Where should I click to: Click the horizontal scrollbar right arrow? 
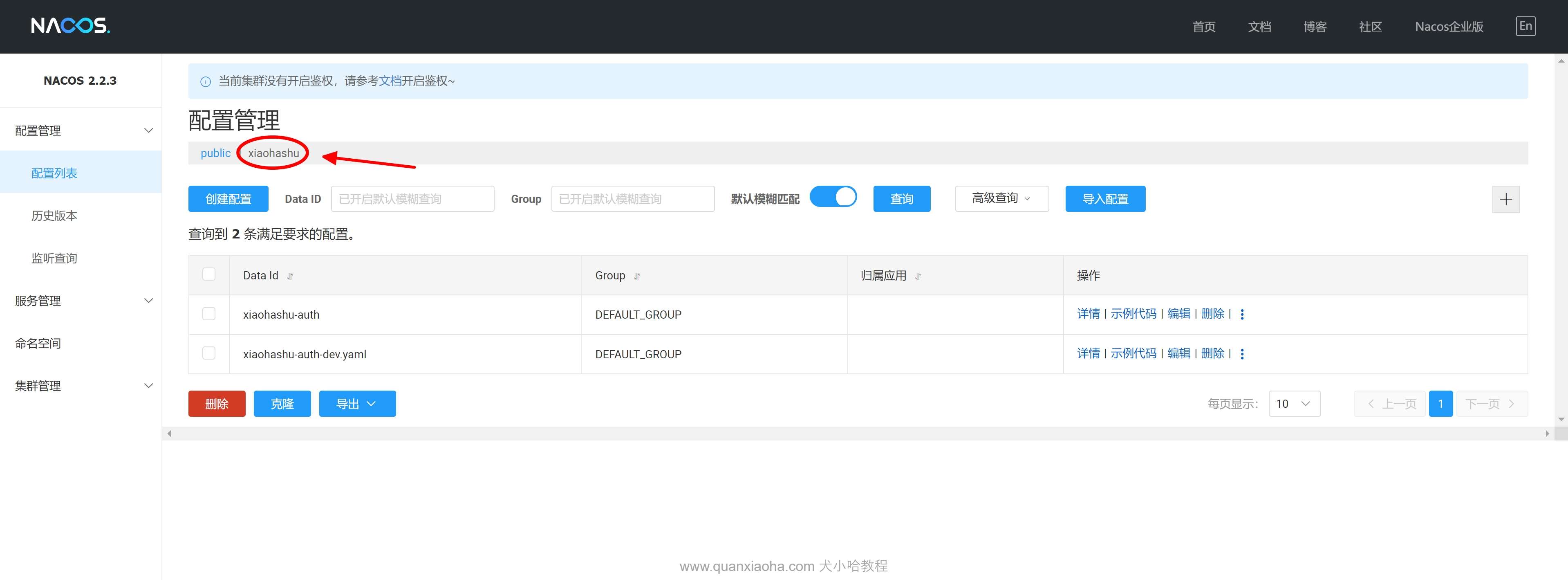(1547, 434)
